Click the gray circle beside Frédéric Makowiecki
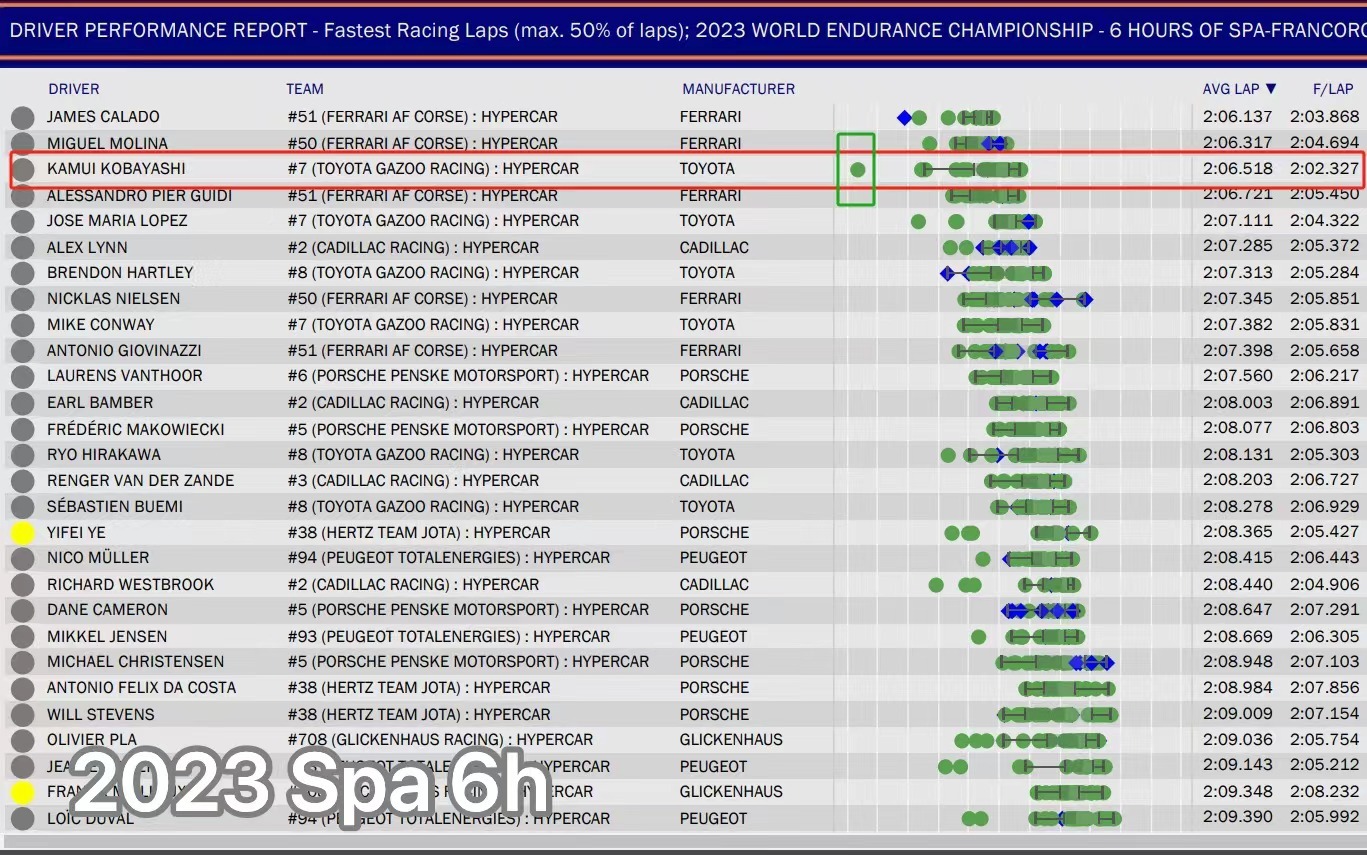Image resolution: width=1367 pixels, height=855 pixels. (x=22, y=429)
